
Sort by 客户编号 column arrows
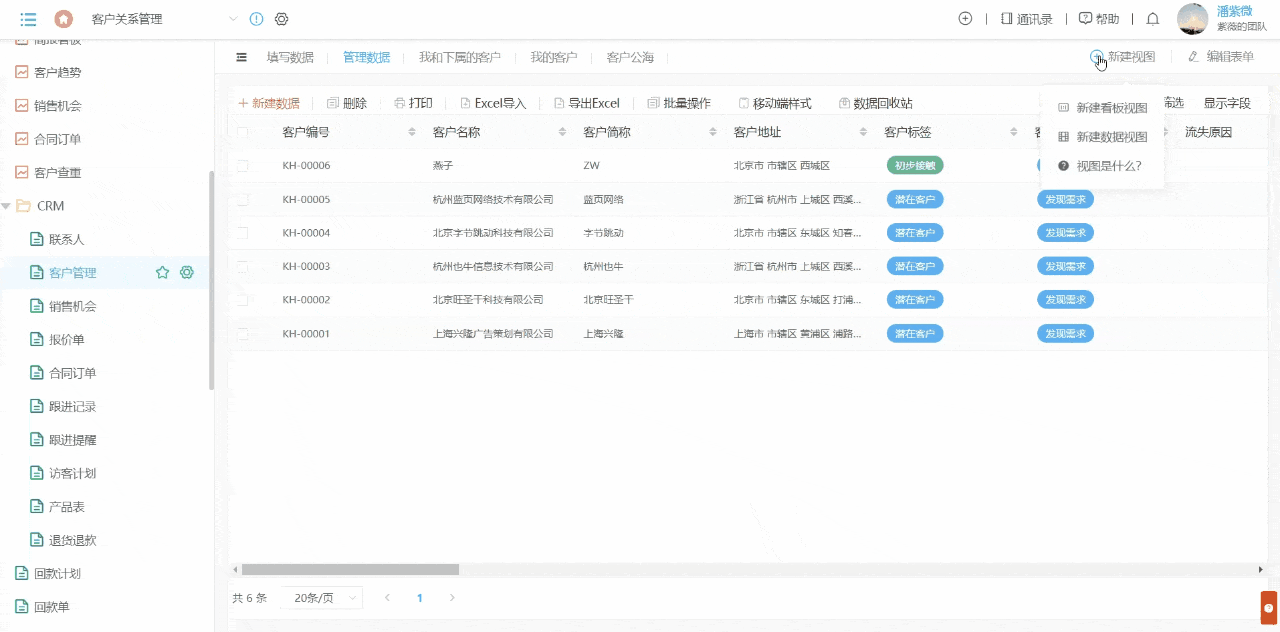(x=412, y=132)
